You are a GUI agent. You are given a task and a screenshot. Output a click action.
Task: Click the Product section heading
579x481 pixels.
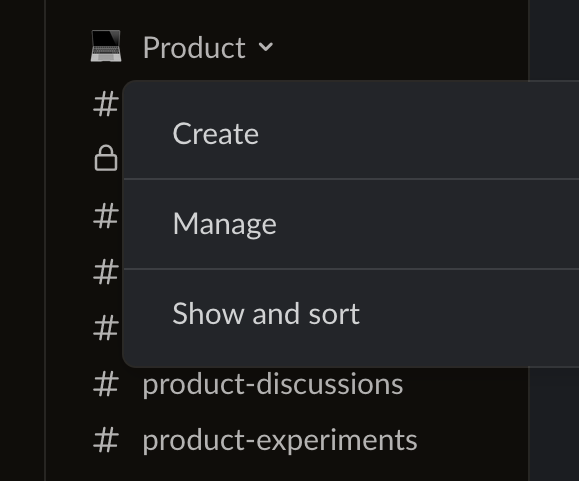coord(194,48)
